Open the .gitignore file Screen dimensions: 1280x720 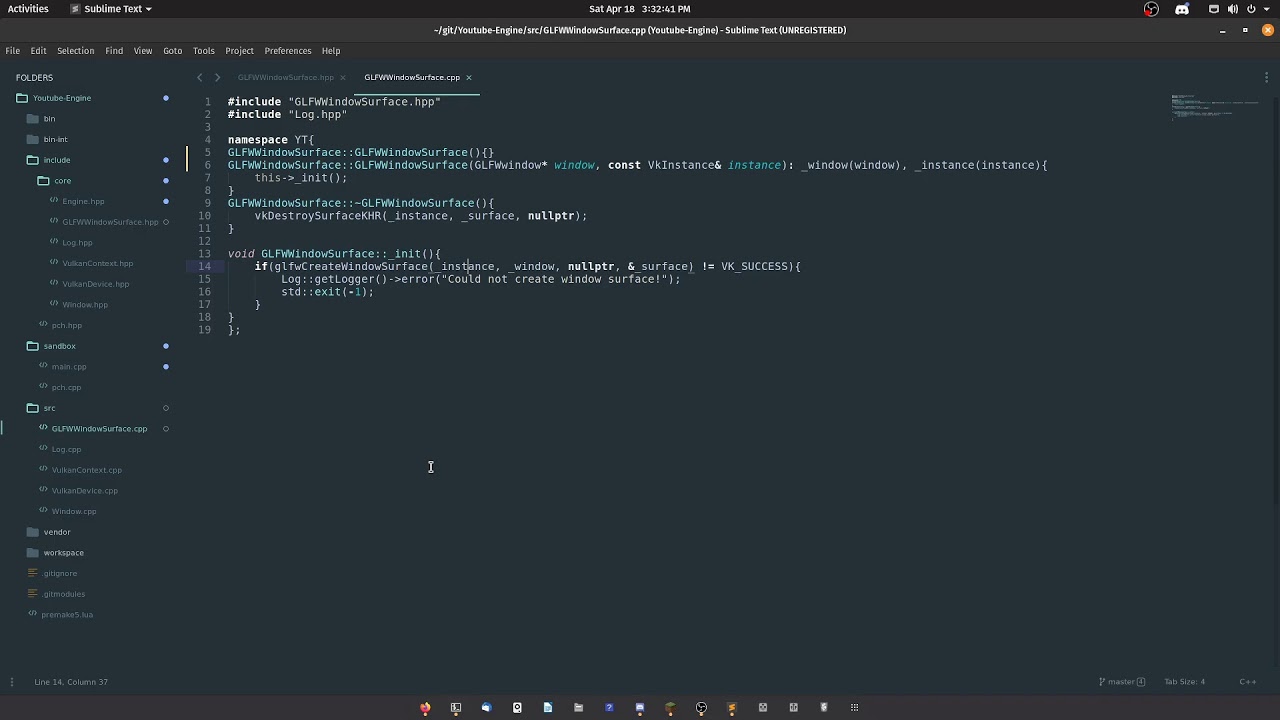(59, 573)
